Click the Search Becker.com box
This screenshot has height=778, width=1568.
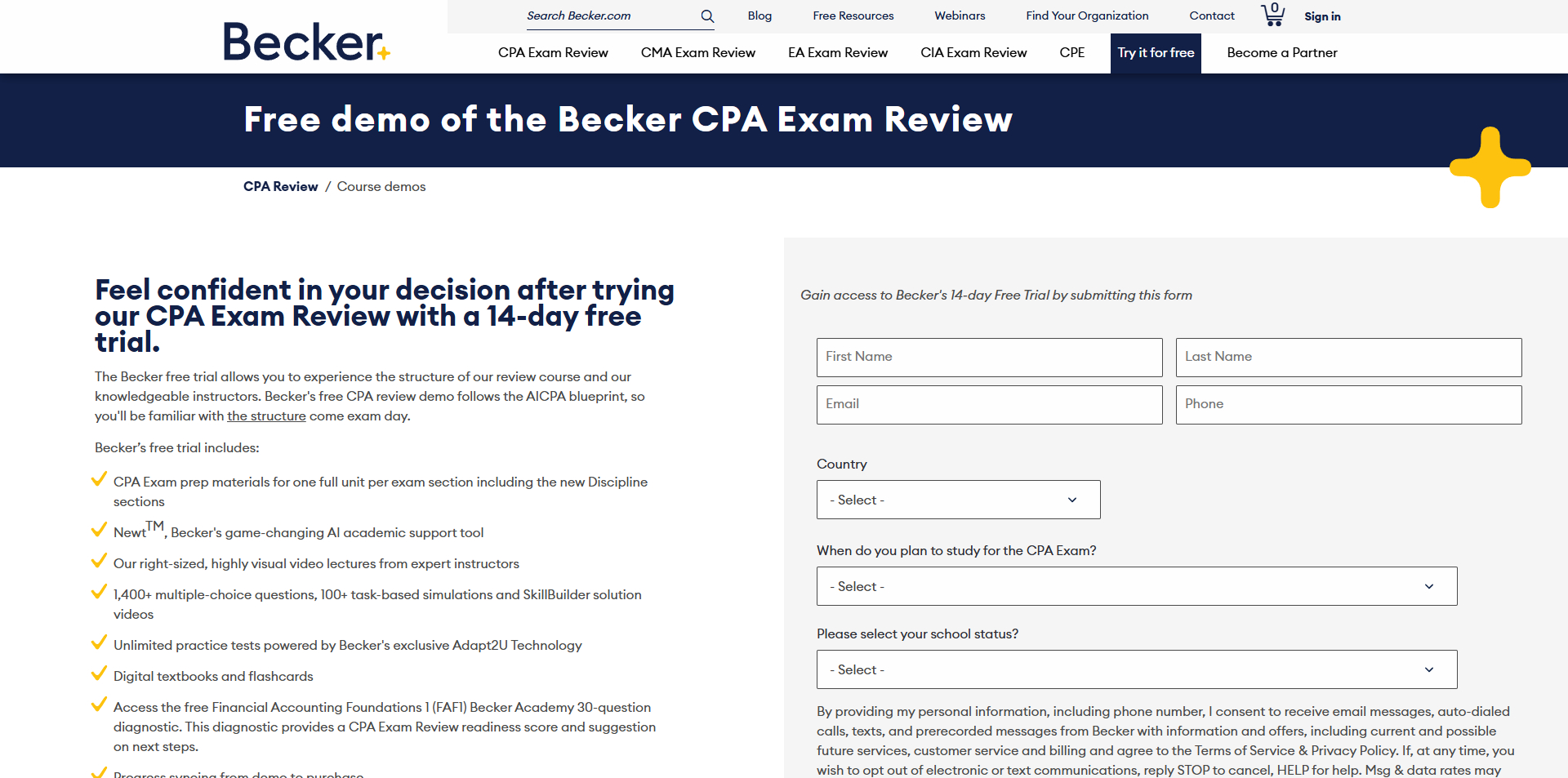[x=608, y=16]
